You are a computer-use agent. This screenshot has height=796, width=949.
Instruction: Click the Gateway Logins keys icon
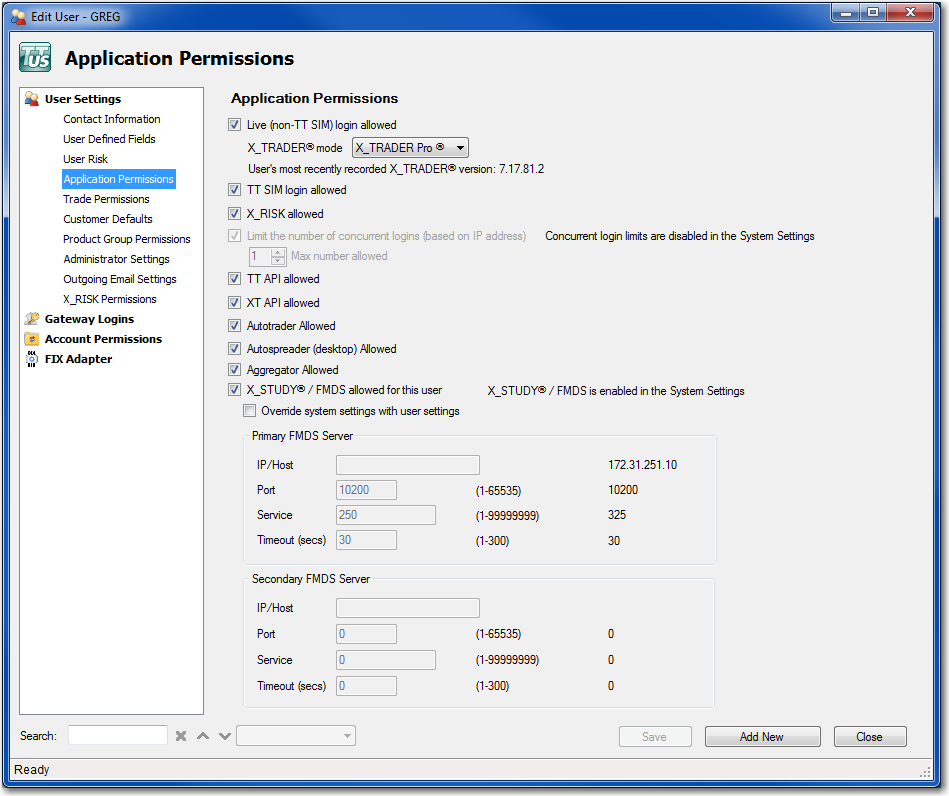[31, 318]
